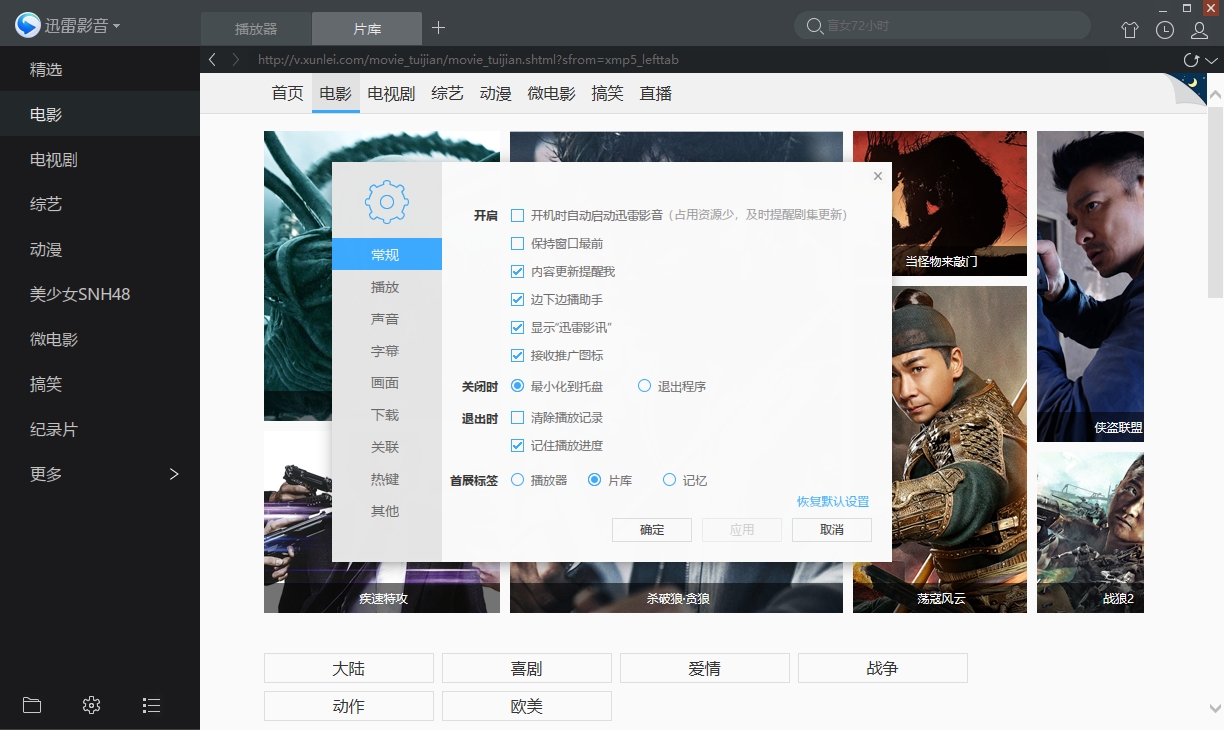Viewport: 1224px width, 730px height.
Task: Open the playlist icon in bottom sidebar
Action: pos(151,705)
